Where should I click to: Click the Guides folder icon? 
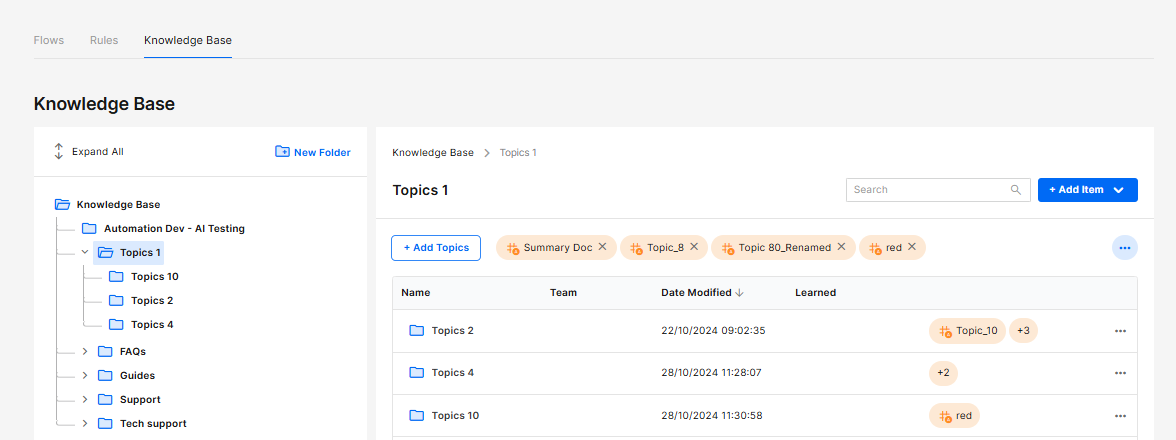[x=105, y=375]
